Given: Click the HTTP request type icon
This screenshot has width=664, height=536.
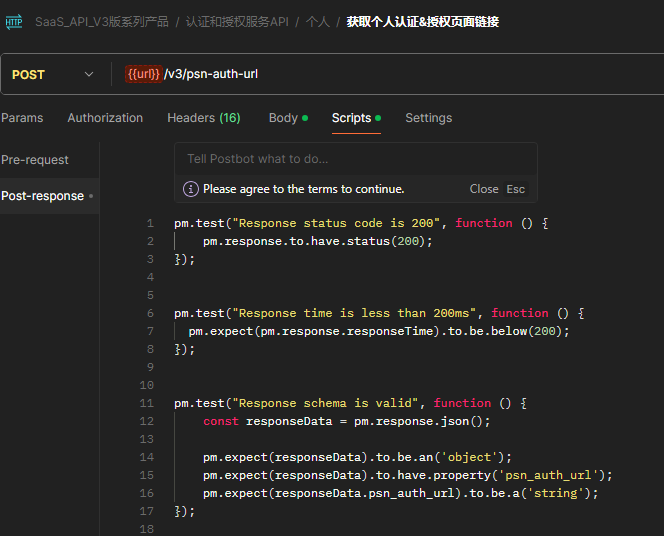Looking at the screenshot, I should 14,22.
